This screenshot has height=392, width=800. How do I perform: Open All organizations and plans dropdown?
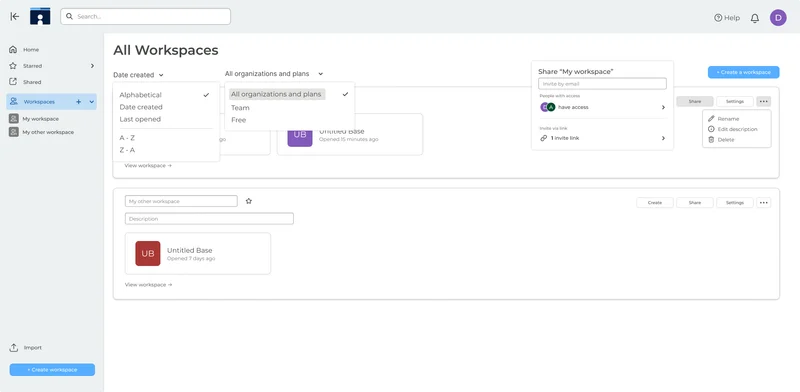(274, 74)
